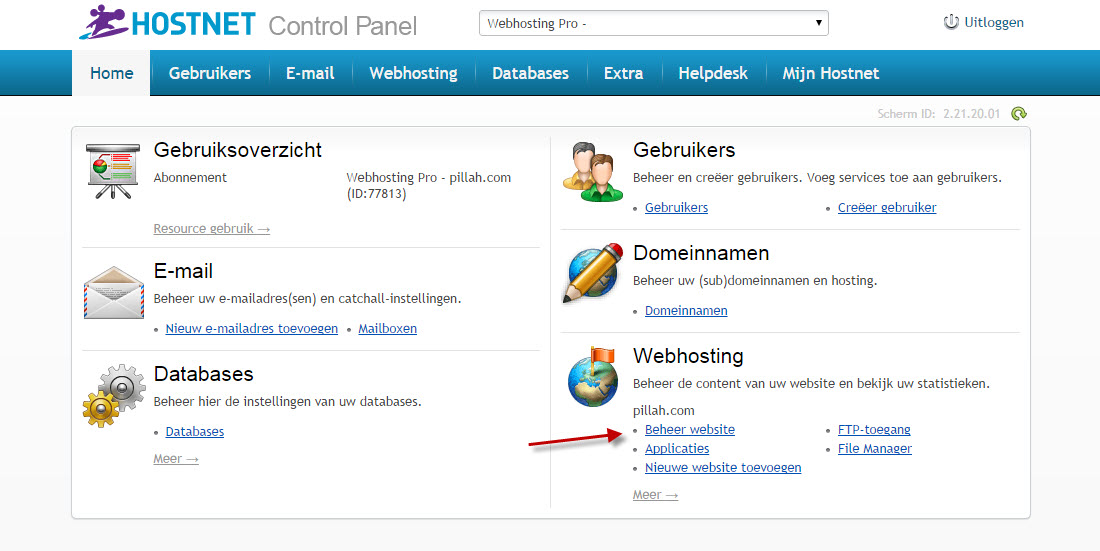Go to the Databases navigation tab
This screenshot has width=1100, height=551.
pyautogui.click(x=530, y=73)
